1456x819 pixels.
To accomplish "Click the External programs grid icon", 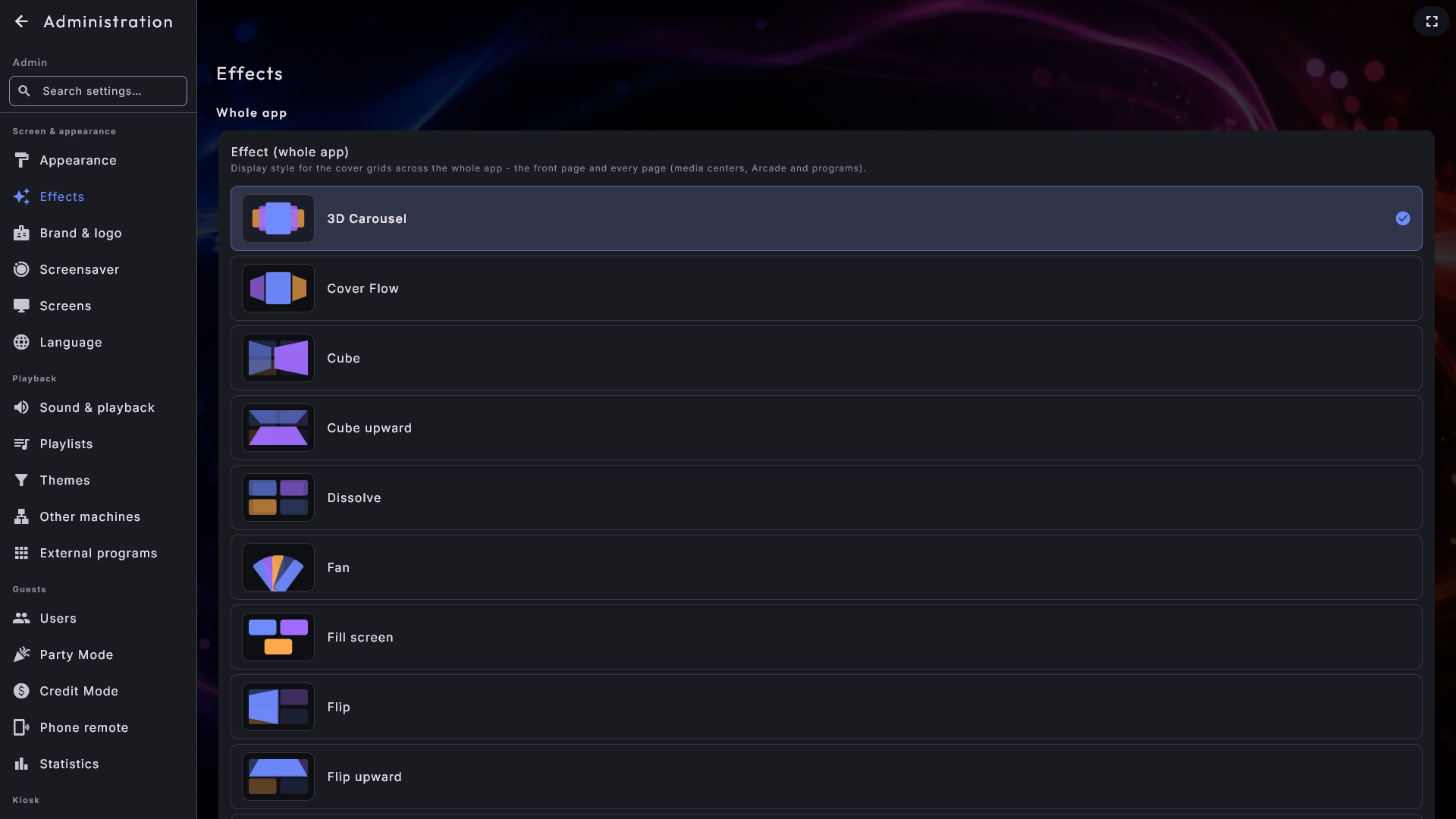I will [21, 553].
